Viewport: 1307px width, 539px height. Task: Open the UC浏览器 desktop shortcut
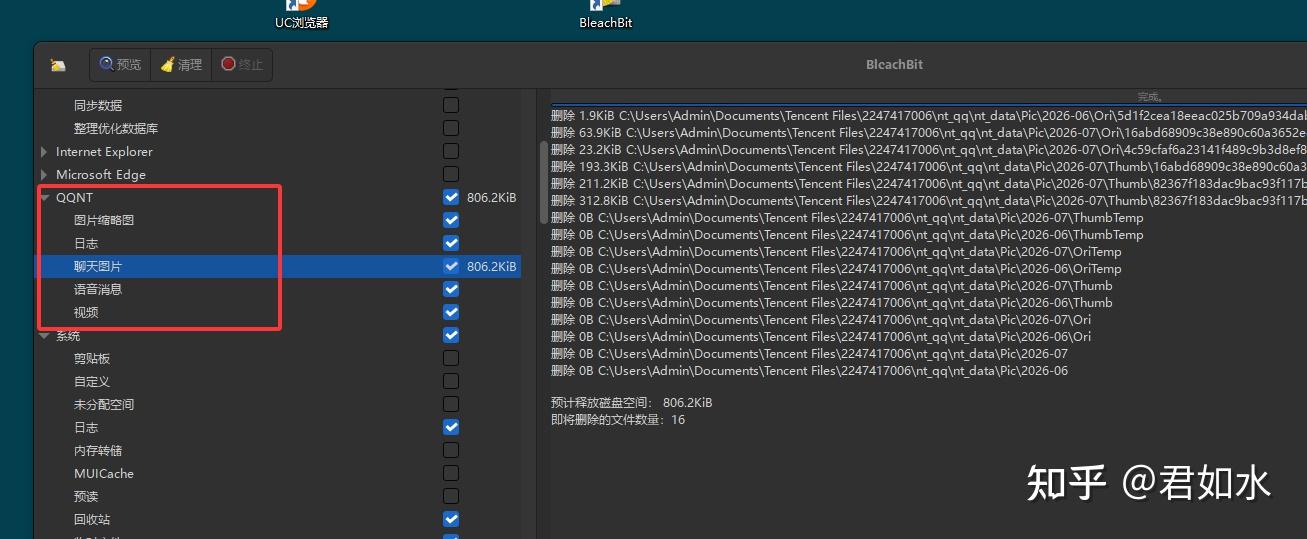pos(302,15)
